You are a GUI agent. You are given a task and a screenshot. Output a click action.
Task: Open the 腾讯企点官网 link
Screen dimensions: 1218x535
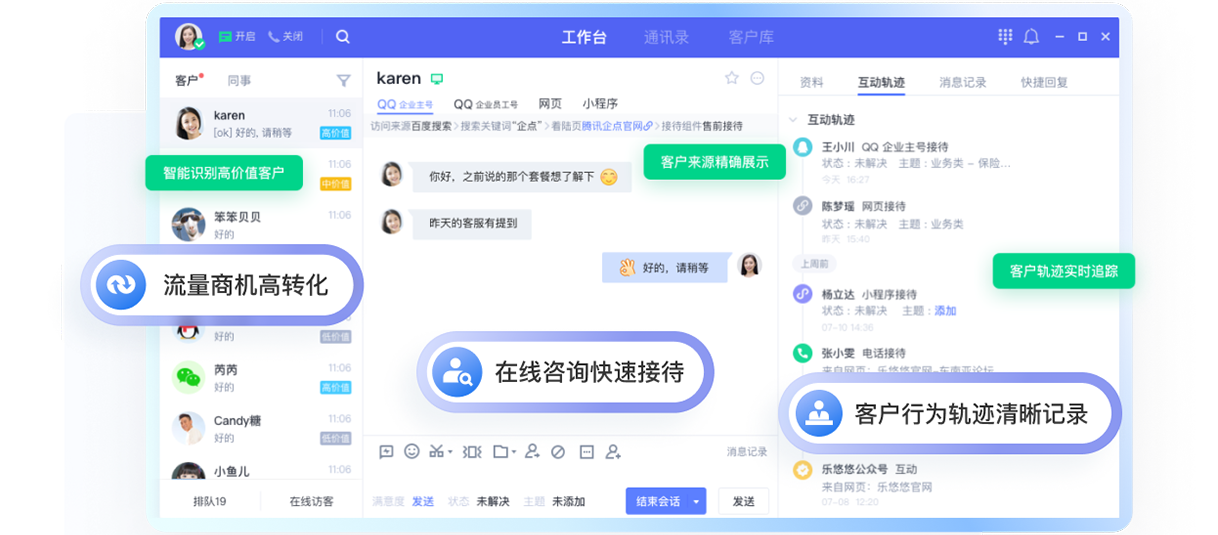click(617, 126)
